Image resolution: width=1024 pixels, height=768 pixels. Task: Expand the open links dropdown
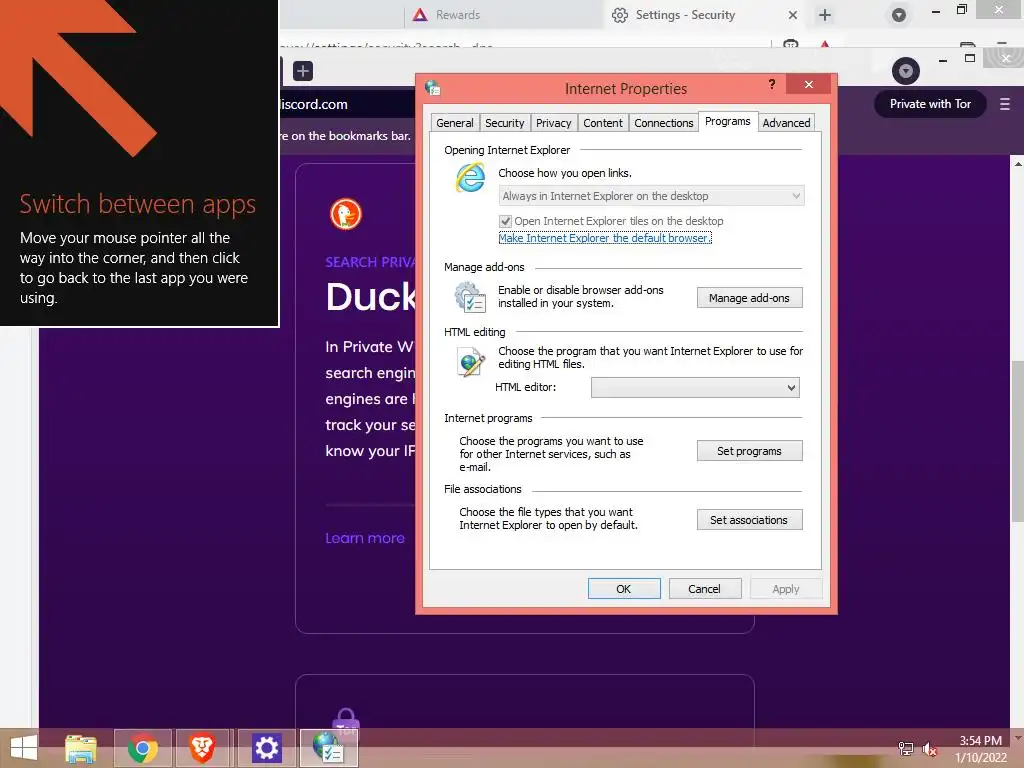point(651,196)
